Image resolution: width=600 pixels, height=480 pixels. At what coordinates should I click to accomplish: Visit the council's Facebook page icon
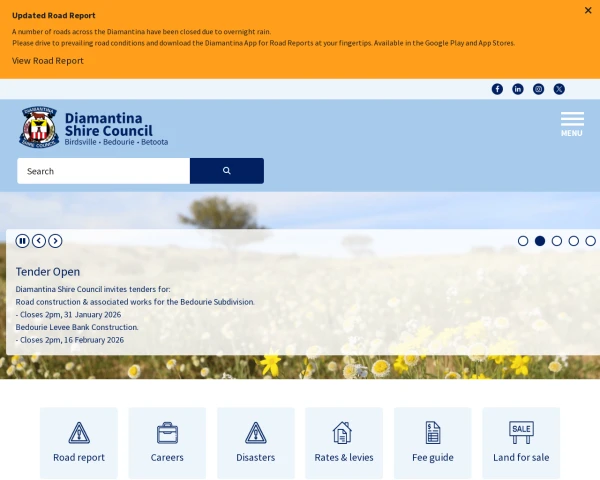pos(497,89)
